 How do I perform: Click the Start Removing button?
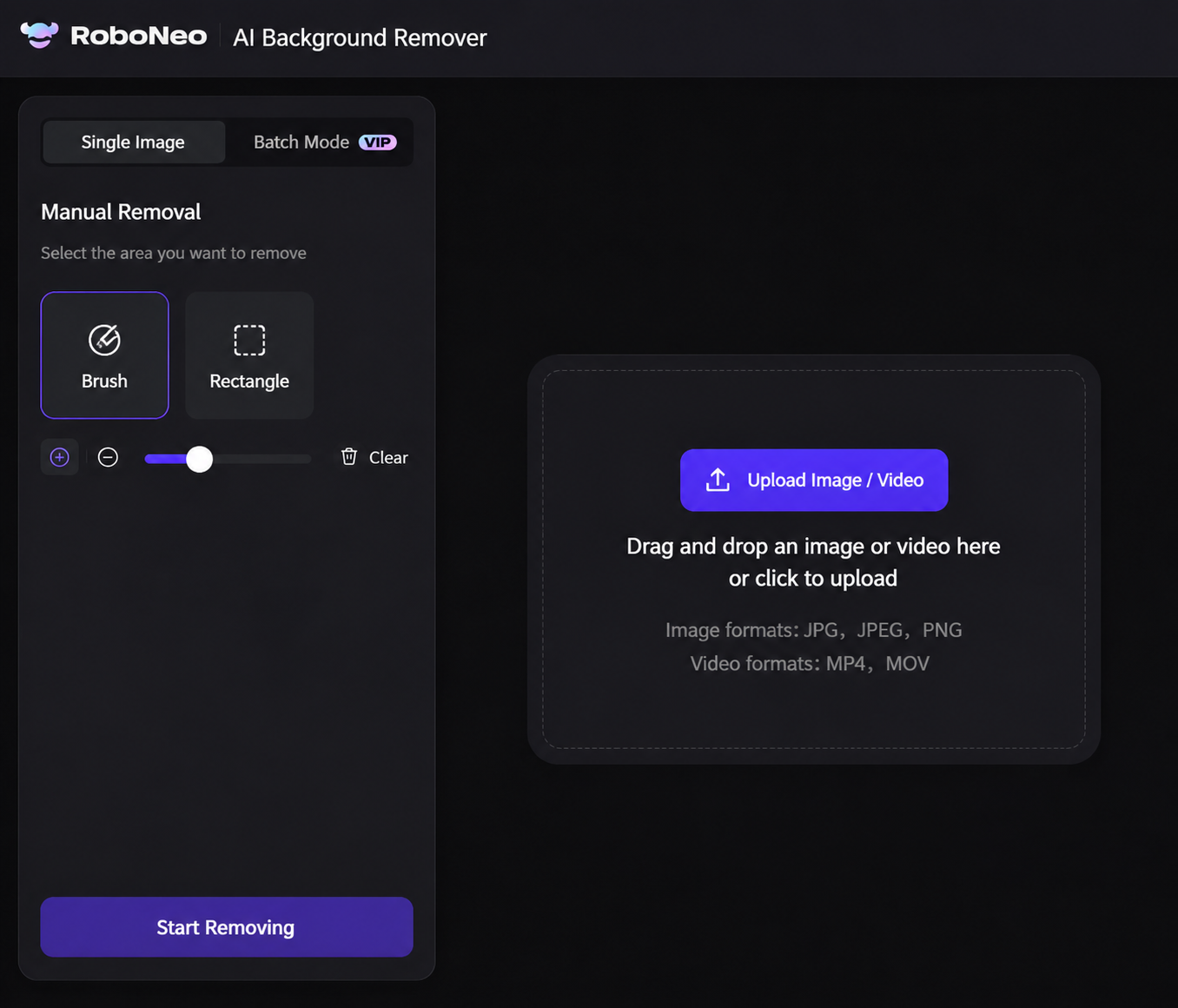click(227, 927)
